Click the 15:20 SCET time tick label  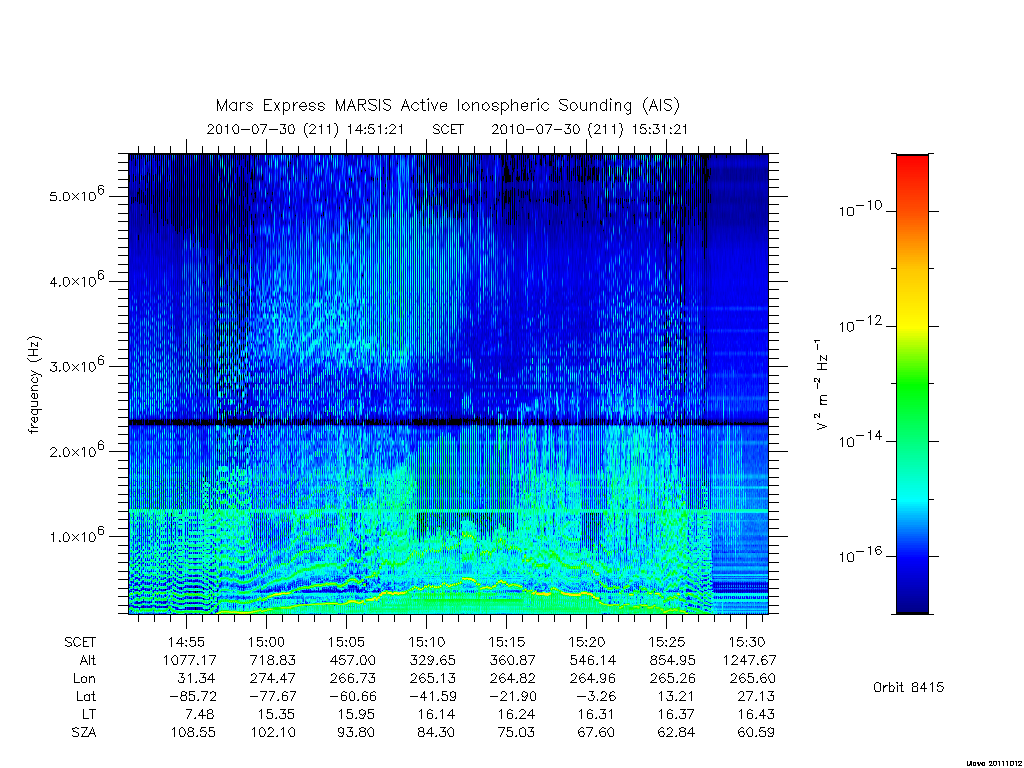[586, 642]
